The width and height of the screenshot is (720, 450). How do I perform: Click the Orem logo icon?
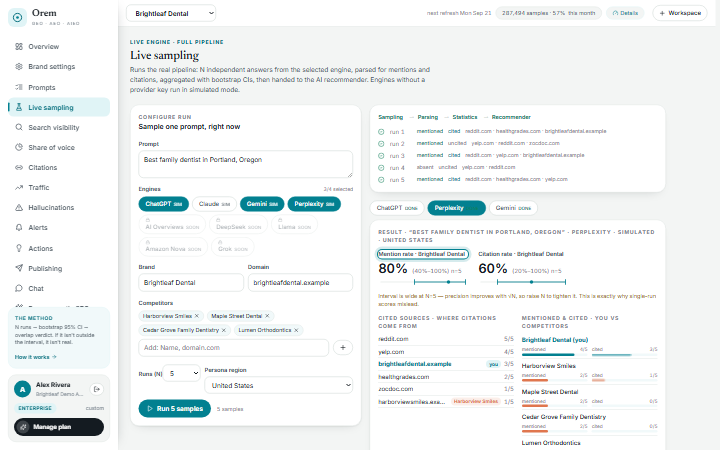17,17
